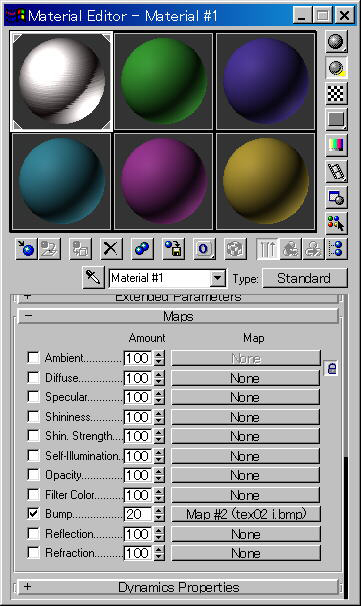Select the green material sample slot

coord(163,81)
